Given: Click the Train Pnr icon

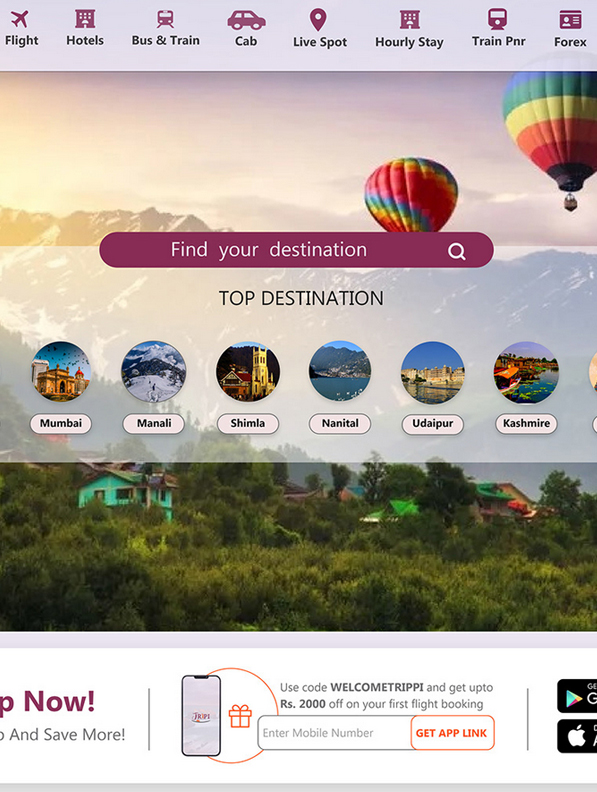Looking at the screenshot, I should click(498, 19).
